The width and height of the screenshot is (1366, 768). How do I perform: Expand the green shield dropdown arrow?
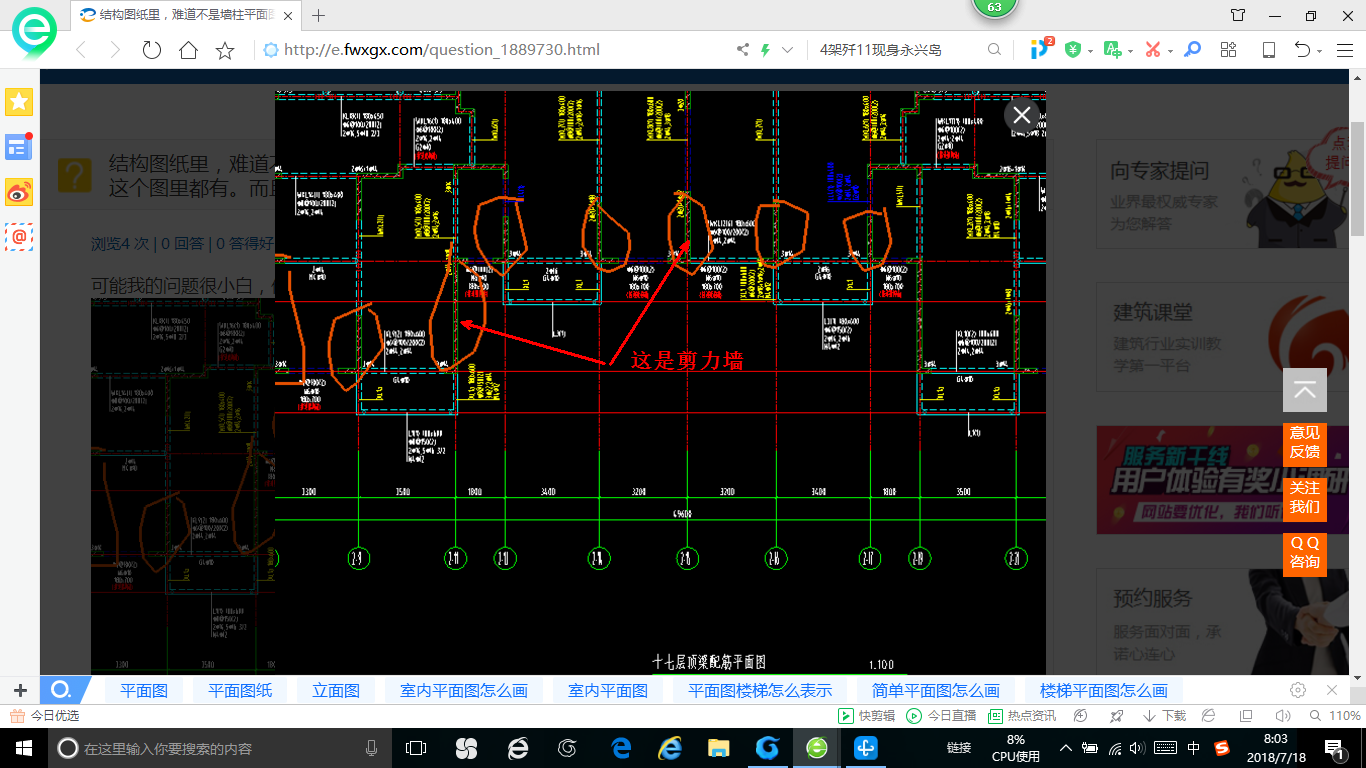click(x=1090, y=51)
